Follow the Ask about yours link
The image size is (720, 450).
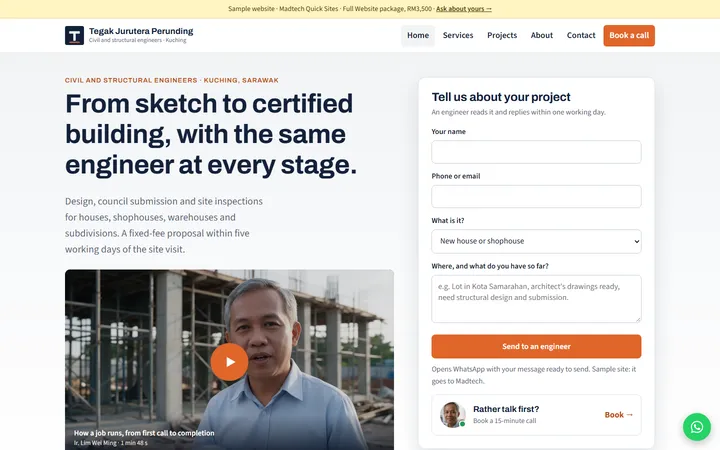point(464,9)
